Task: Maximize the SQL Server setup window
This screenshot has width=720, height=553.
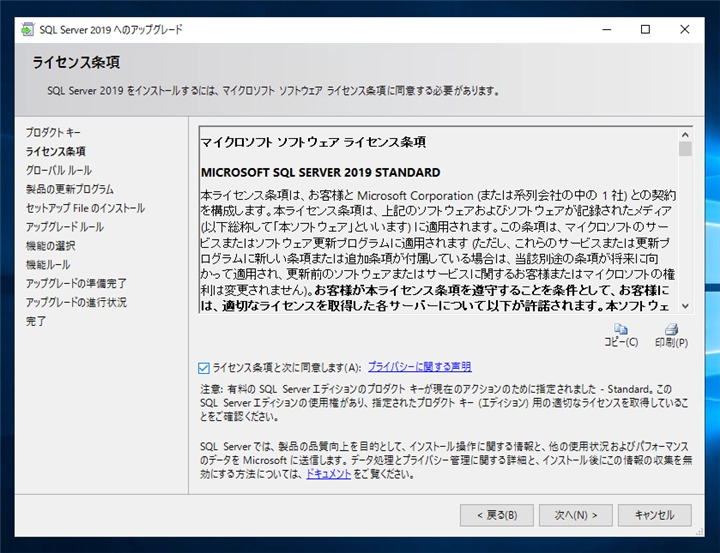Action: click(645, 29)
